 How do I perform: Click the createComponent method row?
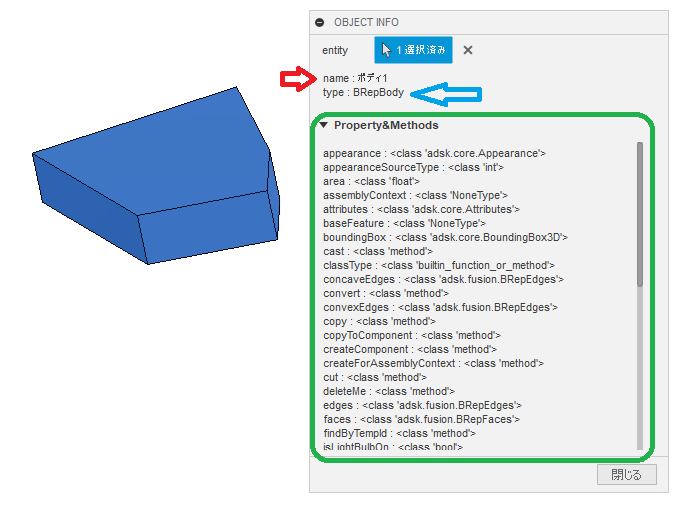(410, 349)
